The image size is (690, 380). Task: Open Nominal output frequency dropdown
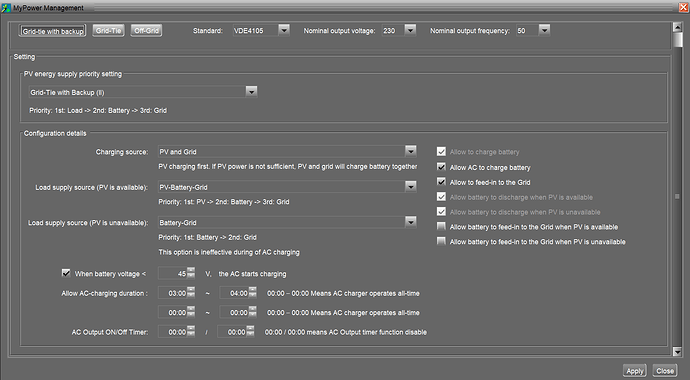pyautogui.click(x=544, y=30)
